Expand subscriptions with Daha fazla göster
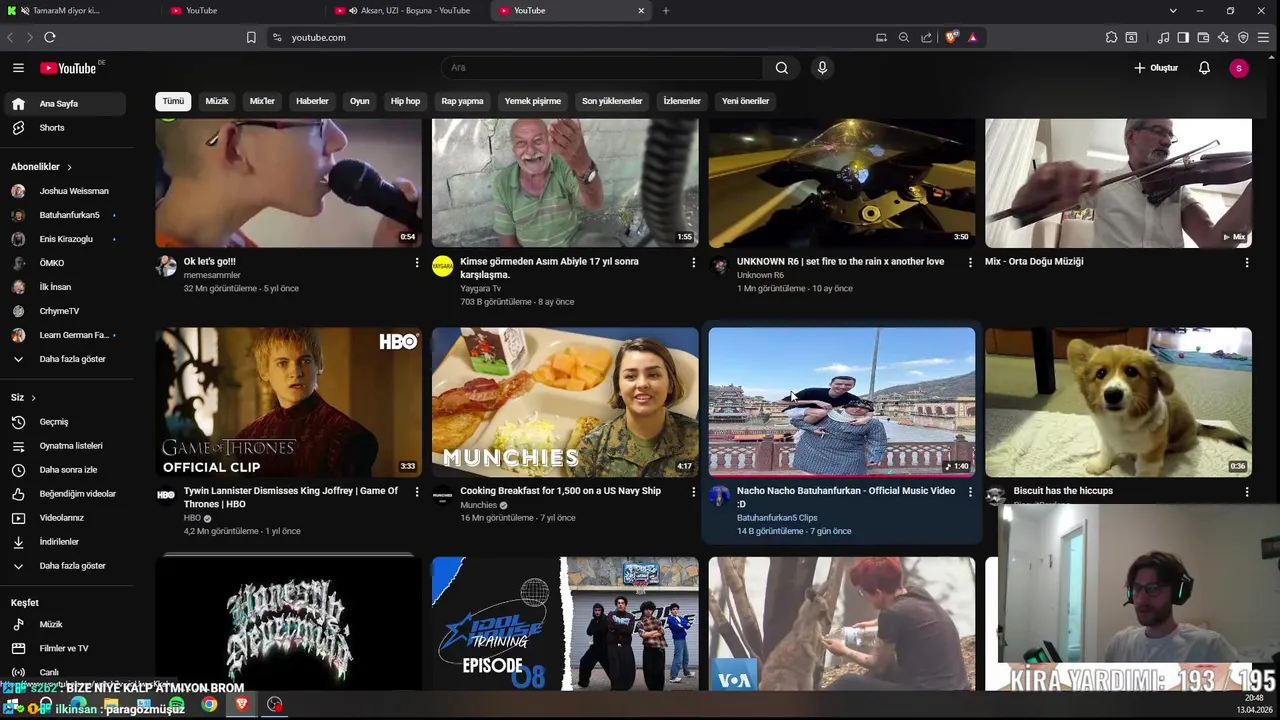Viewport: 1280px width, 720px height. coord(64,359)
